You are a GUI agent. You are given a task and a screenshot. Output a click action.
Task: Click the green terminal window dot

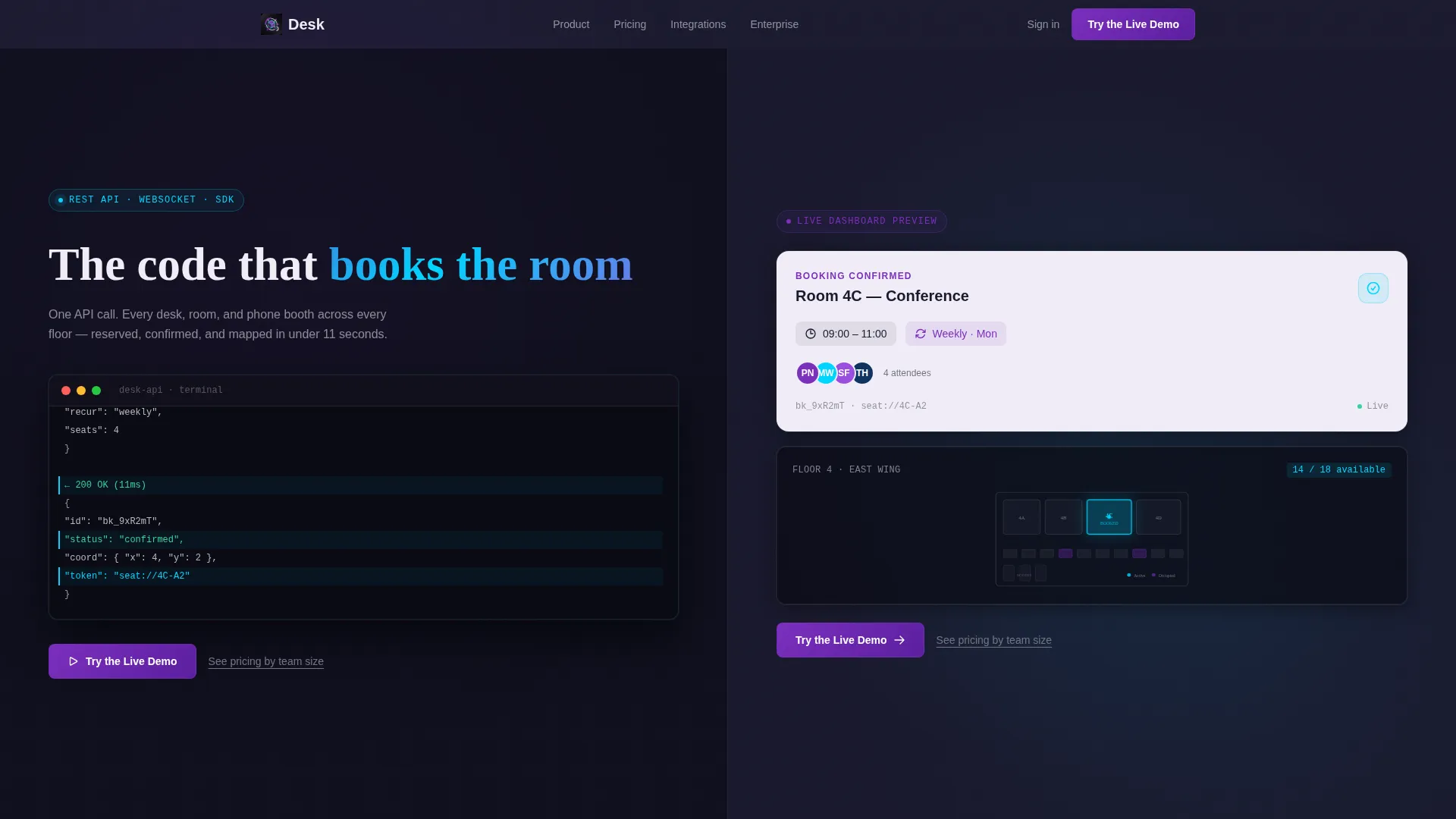[x=96, y=391]
